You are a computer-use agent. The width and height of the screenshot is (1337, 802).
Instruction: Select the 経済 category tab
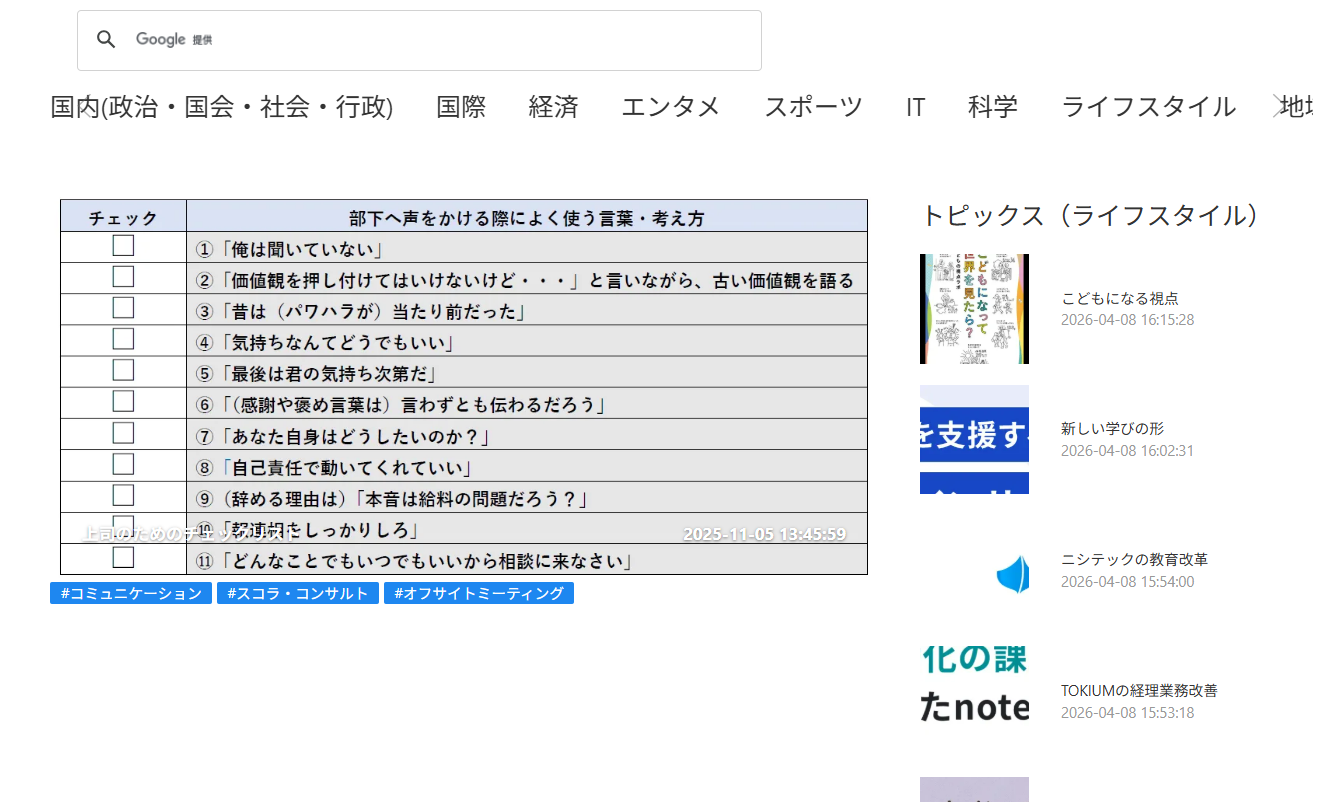coord(553,107)
